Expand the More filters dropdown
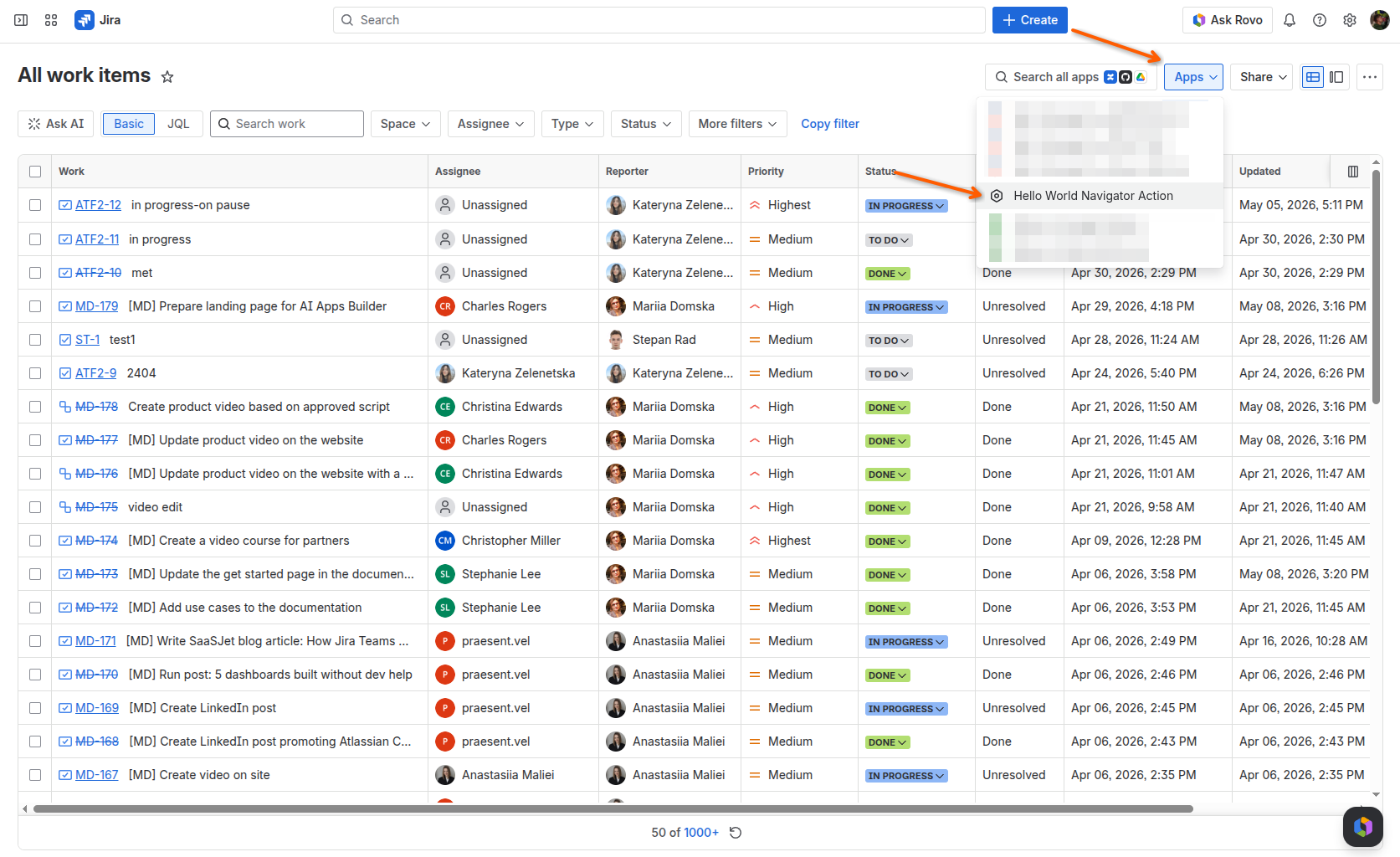 [x=738, y=124]
